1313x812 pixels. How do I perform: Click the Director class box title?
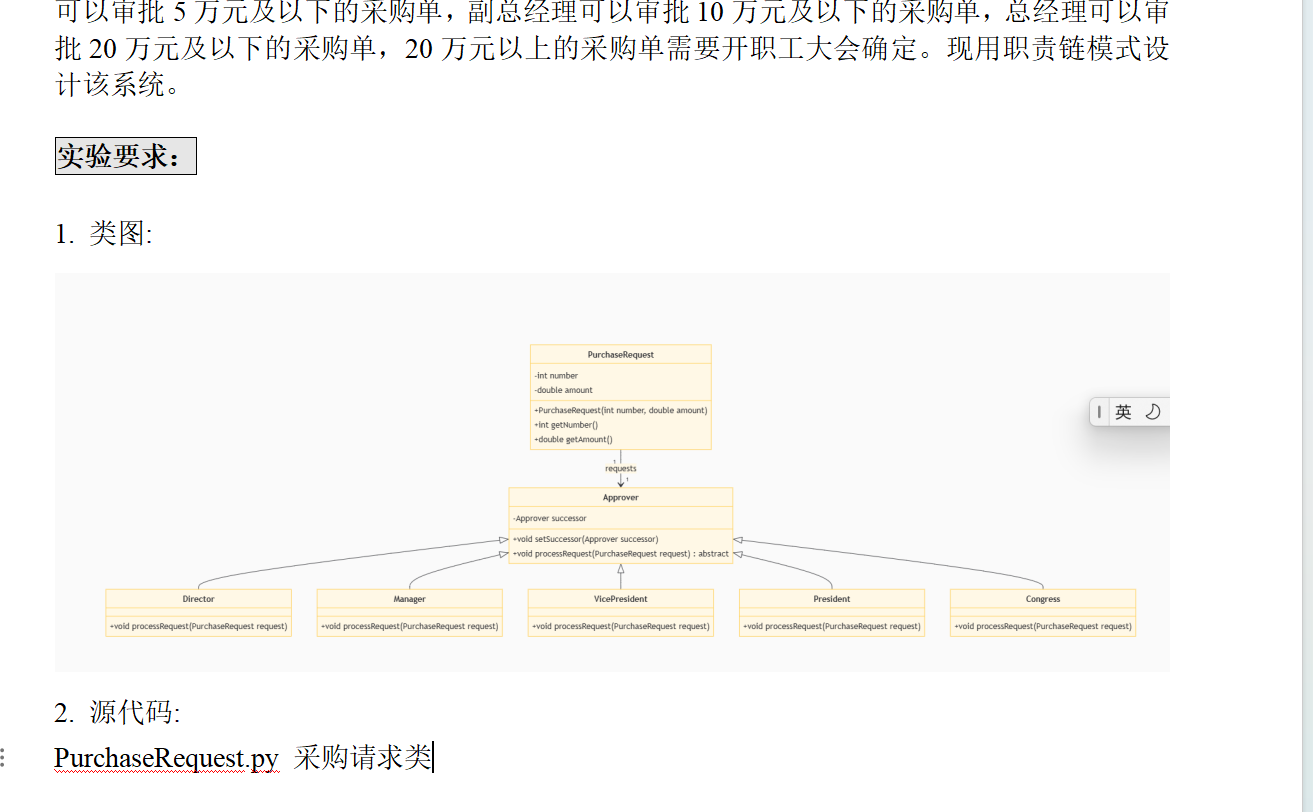[x=198, y=599]
